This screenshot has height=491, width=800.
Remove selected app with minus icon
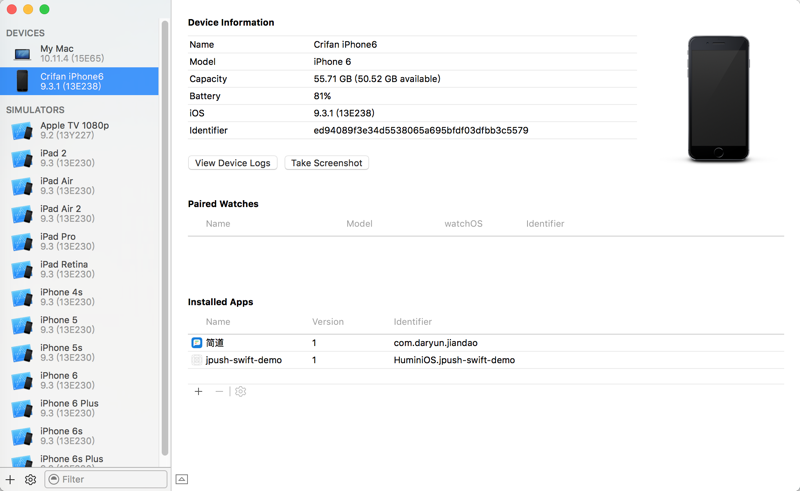pos(219,391)
